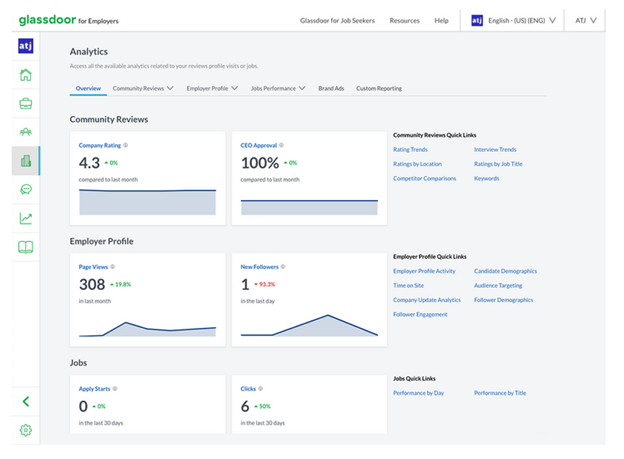Click the New Followers trend chart

click(309, 326)
